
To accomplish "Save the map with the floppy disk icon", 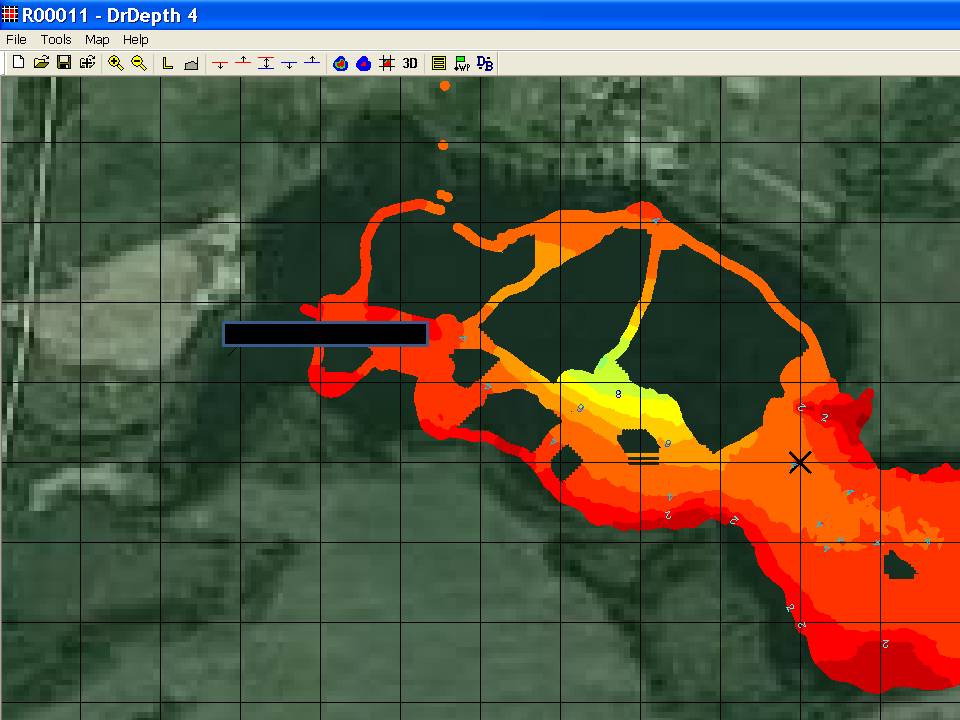I will click(63, 63).
